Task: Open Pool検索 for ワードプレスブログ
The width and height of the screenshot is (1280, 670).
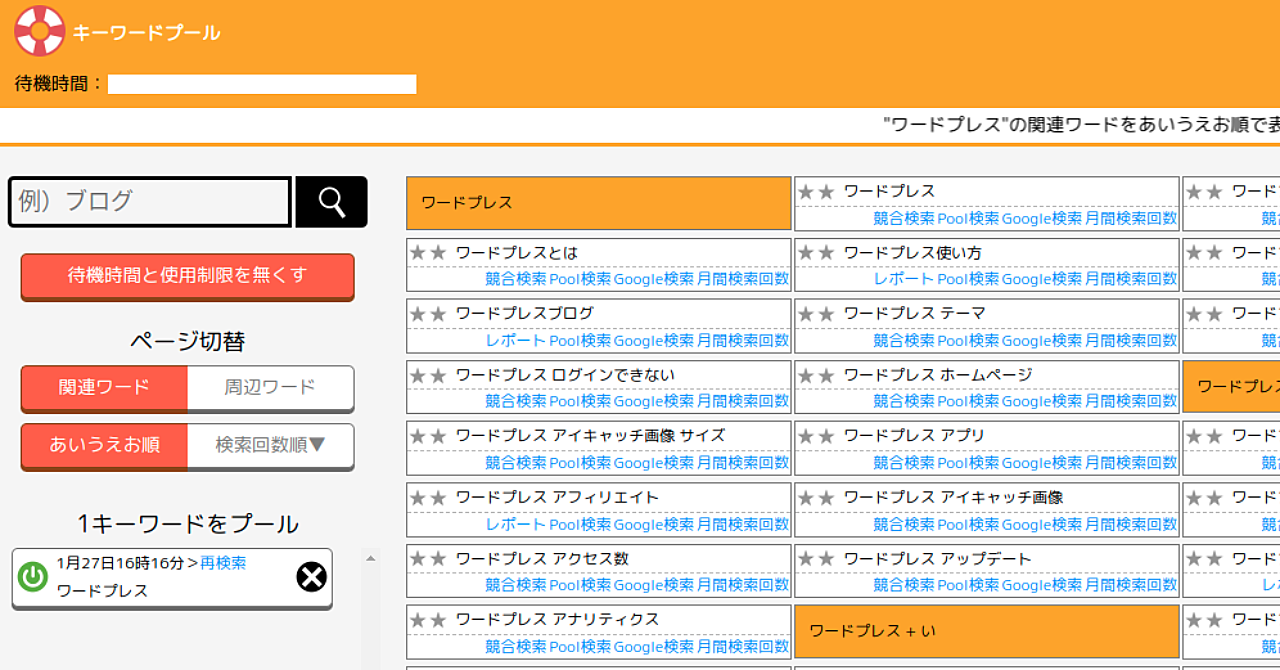Action: [580, 341]
